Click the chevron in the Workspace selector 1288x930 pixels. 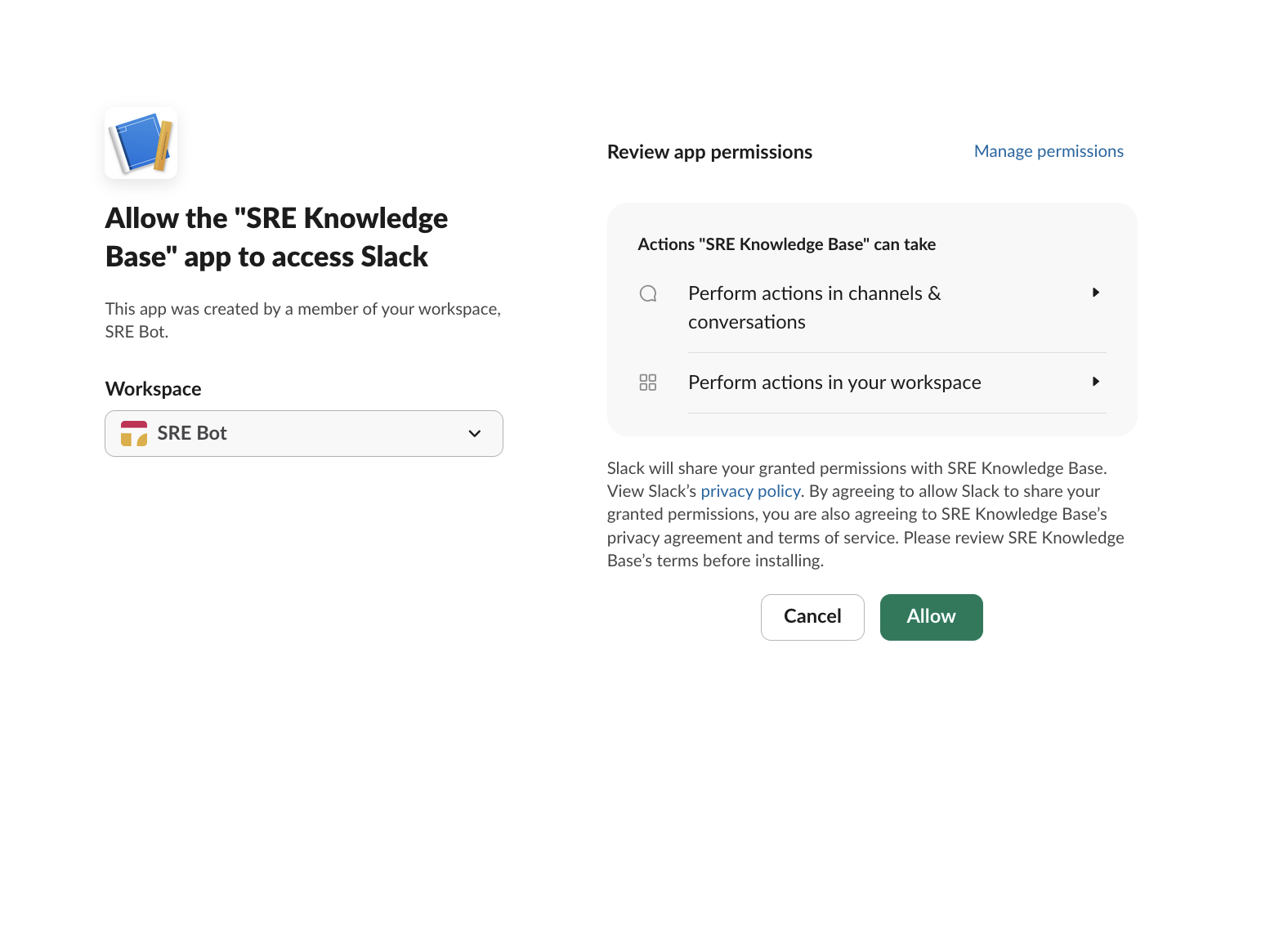coord(475,434)
